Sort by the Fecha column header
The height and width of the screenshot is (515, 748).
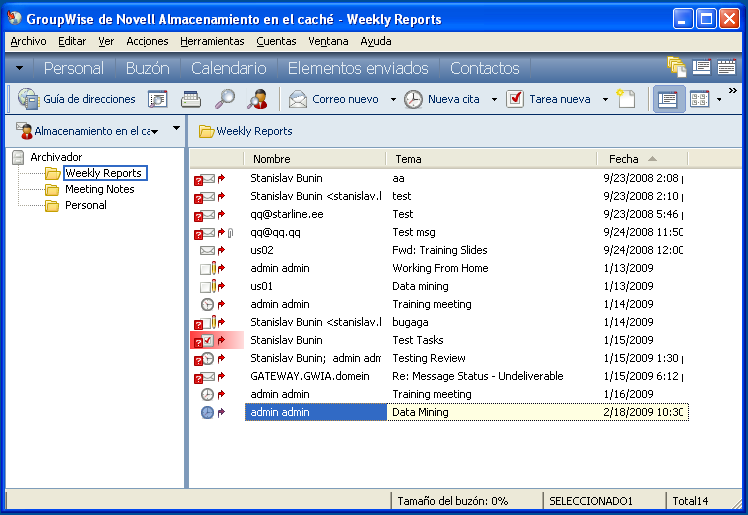tap(623, 159)
